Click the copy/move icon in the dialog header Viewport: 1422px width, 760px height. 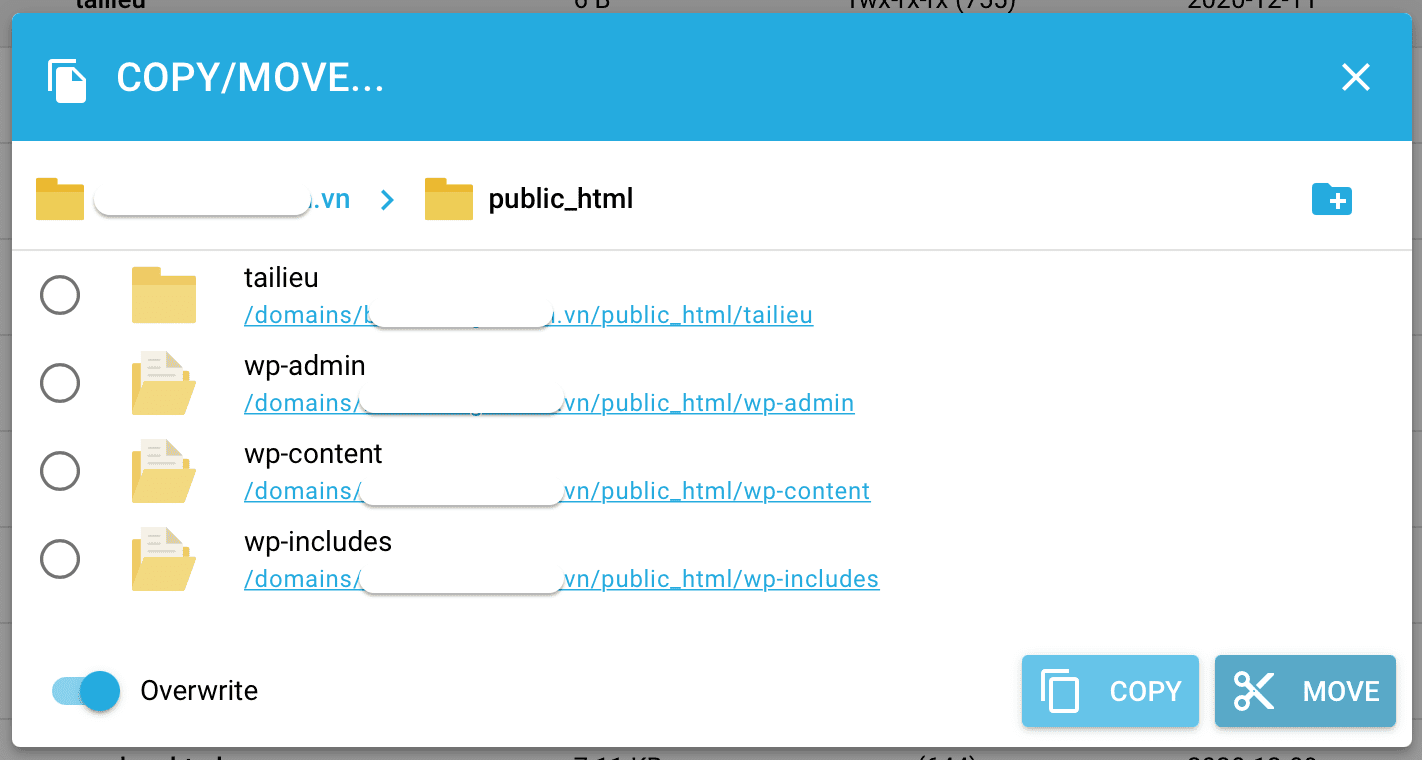pos(66,77)
